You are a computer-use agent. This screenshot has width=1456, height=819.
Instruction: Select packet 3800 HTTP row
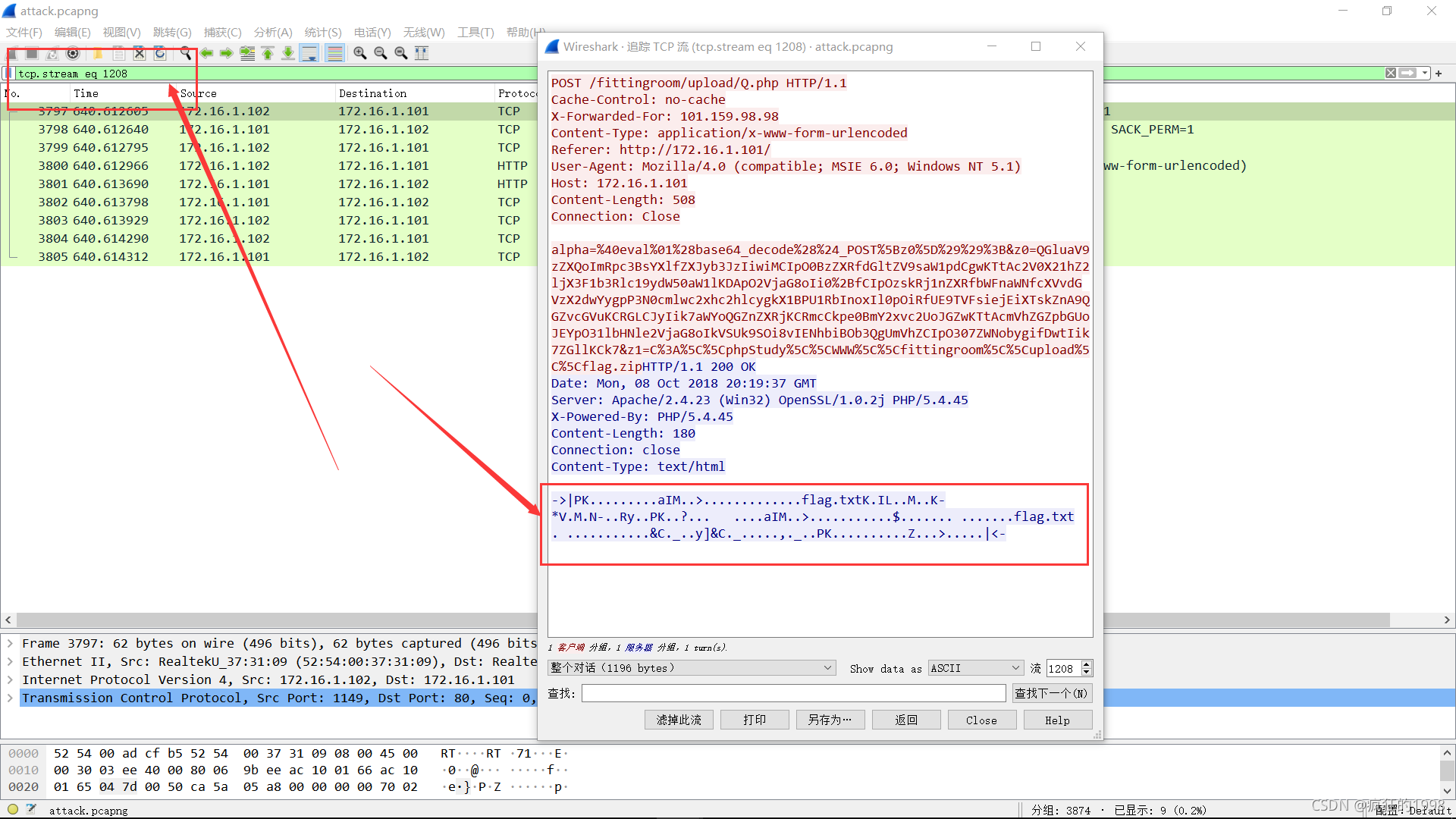coord(269,165)
